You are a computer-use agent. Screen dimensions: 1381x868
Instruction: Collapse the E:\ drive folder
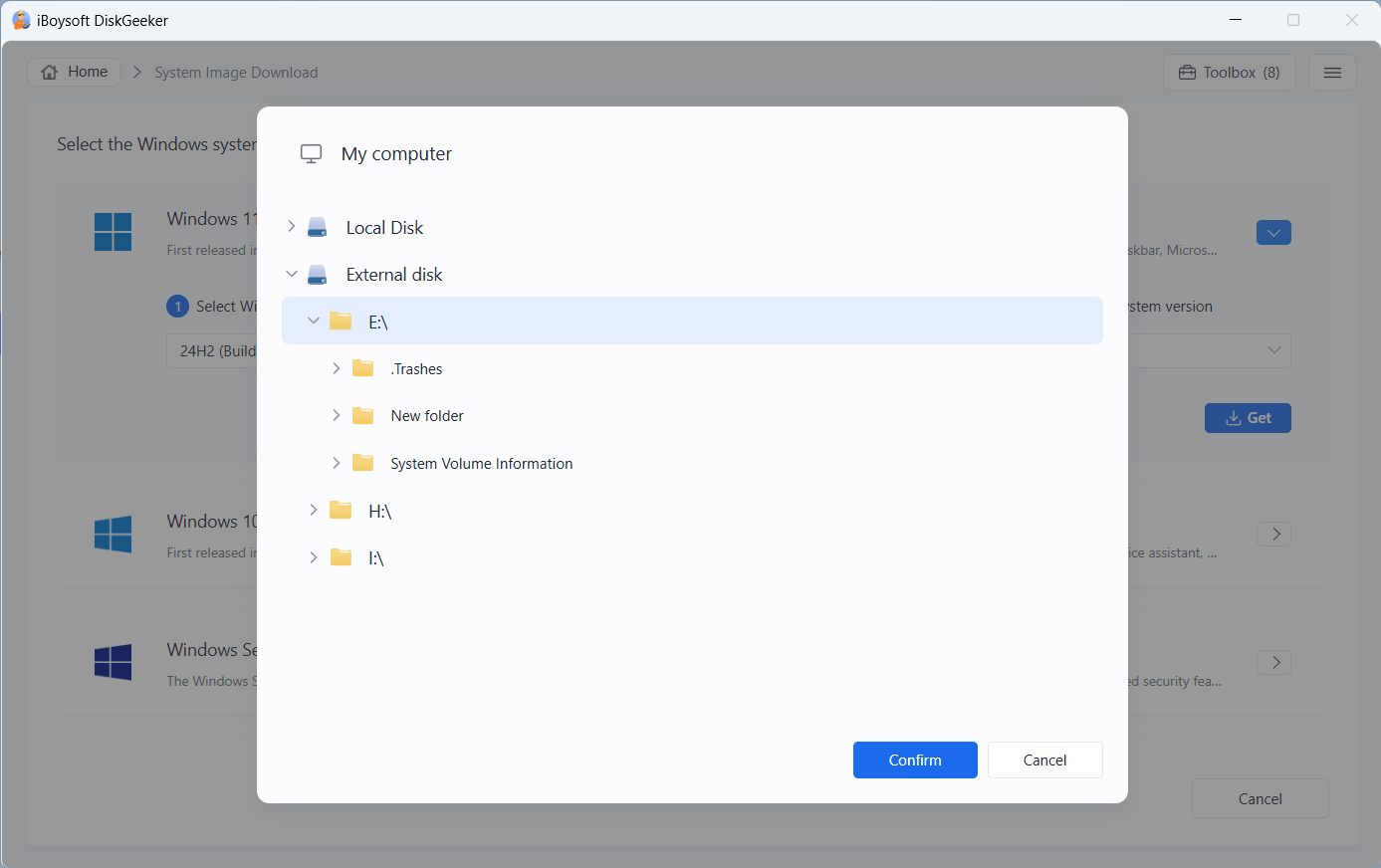pyautogui.click(x=313, y=321)
